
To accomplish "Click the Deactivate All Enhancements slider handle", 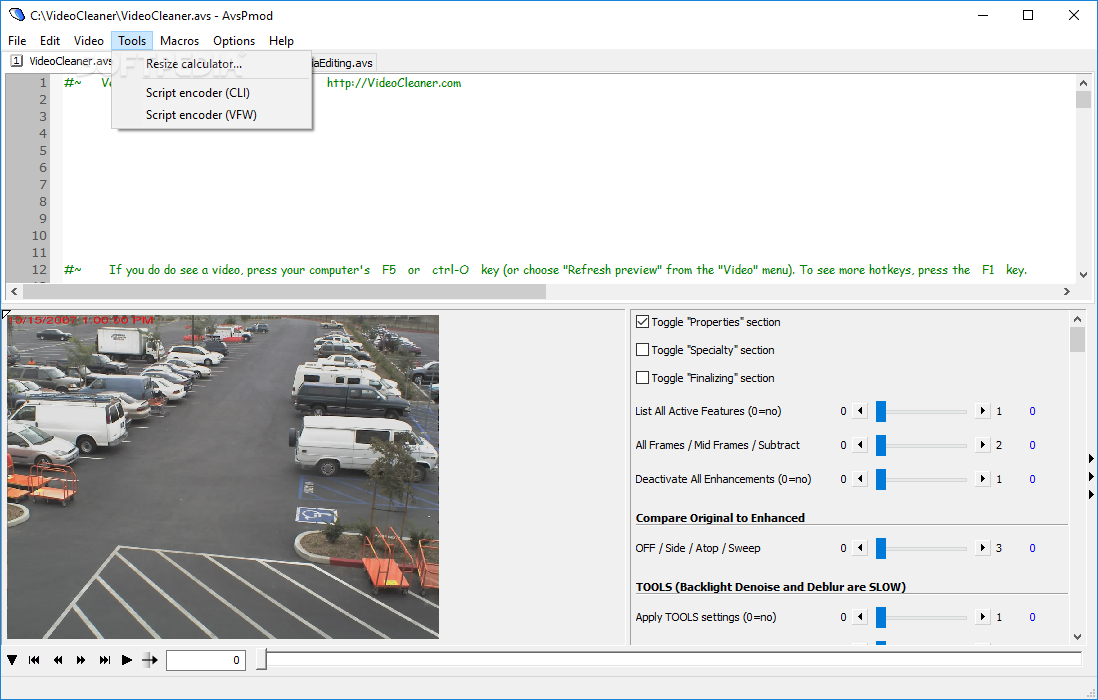I will coord(881,479).
